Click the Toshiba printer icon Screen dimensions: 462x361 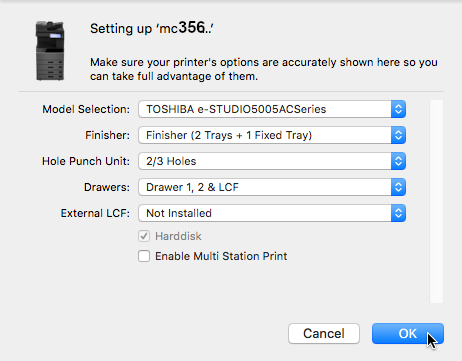click(50, 51)
